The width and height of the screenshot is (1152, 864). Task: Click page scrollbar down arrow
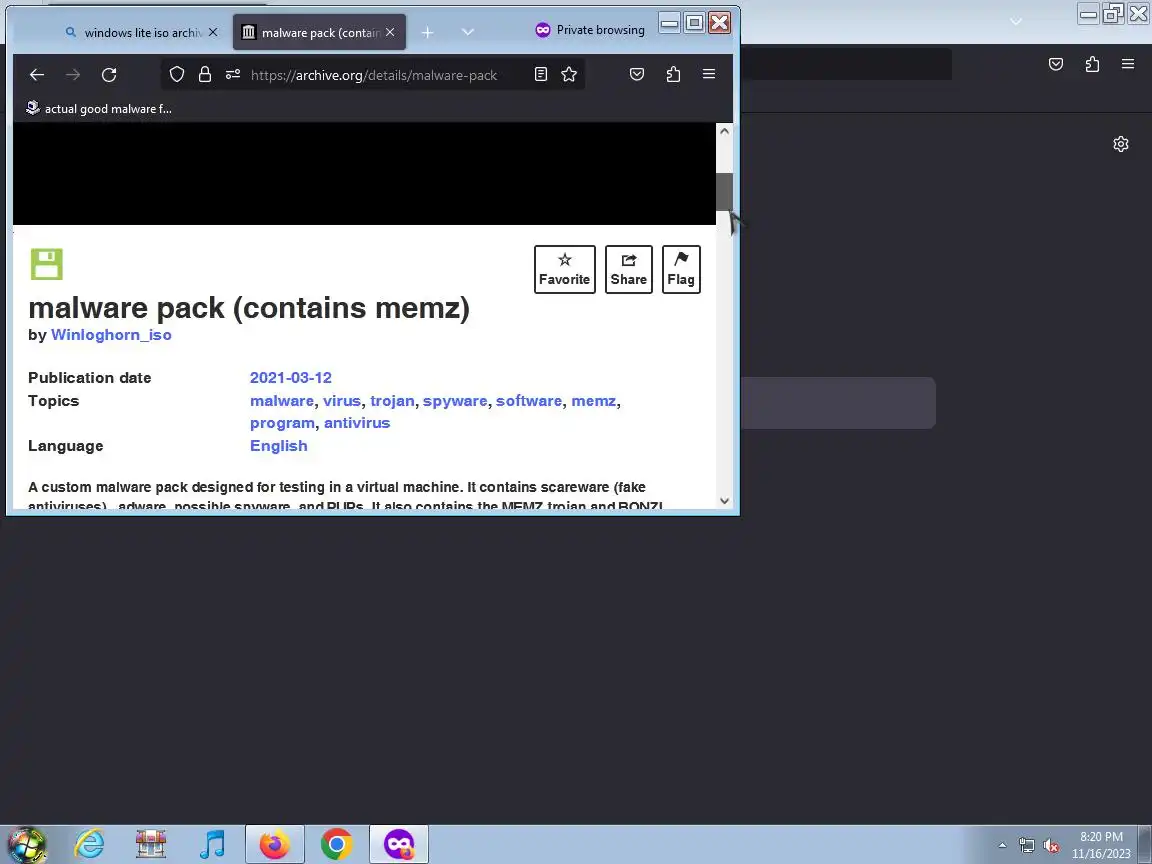pos(724,500)
